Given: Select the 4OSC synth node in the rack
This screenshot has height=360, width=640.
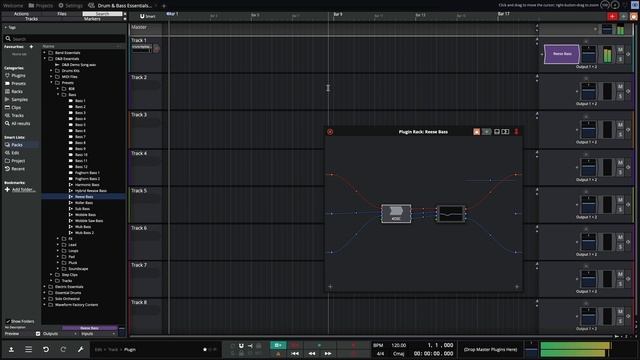Looking at the screenshot, I should pos(396,213).
